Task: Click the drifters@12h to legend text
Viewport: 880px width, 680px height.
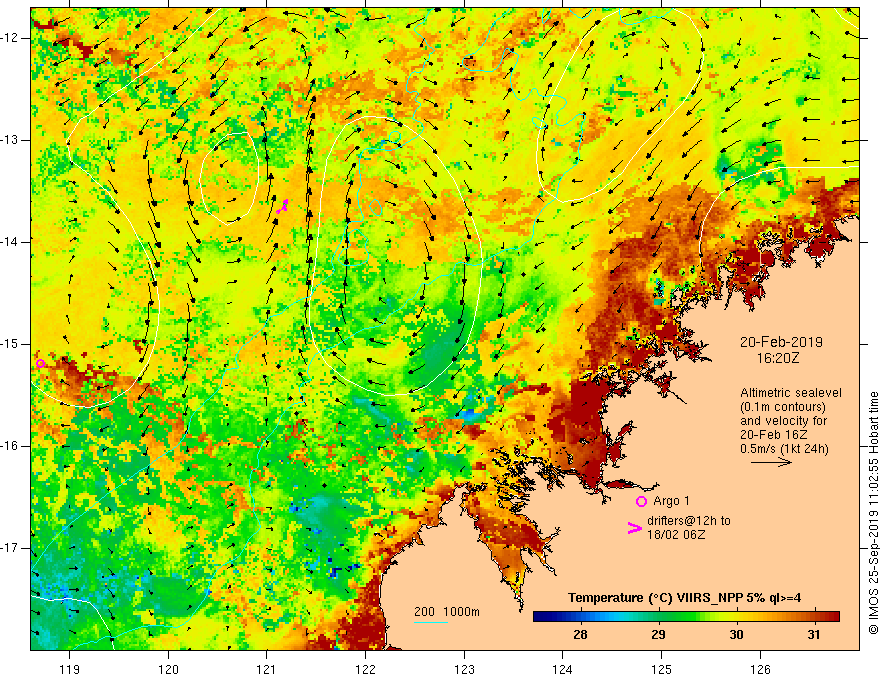Action: (689, 521)
